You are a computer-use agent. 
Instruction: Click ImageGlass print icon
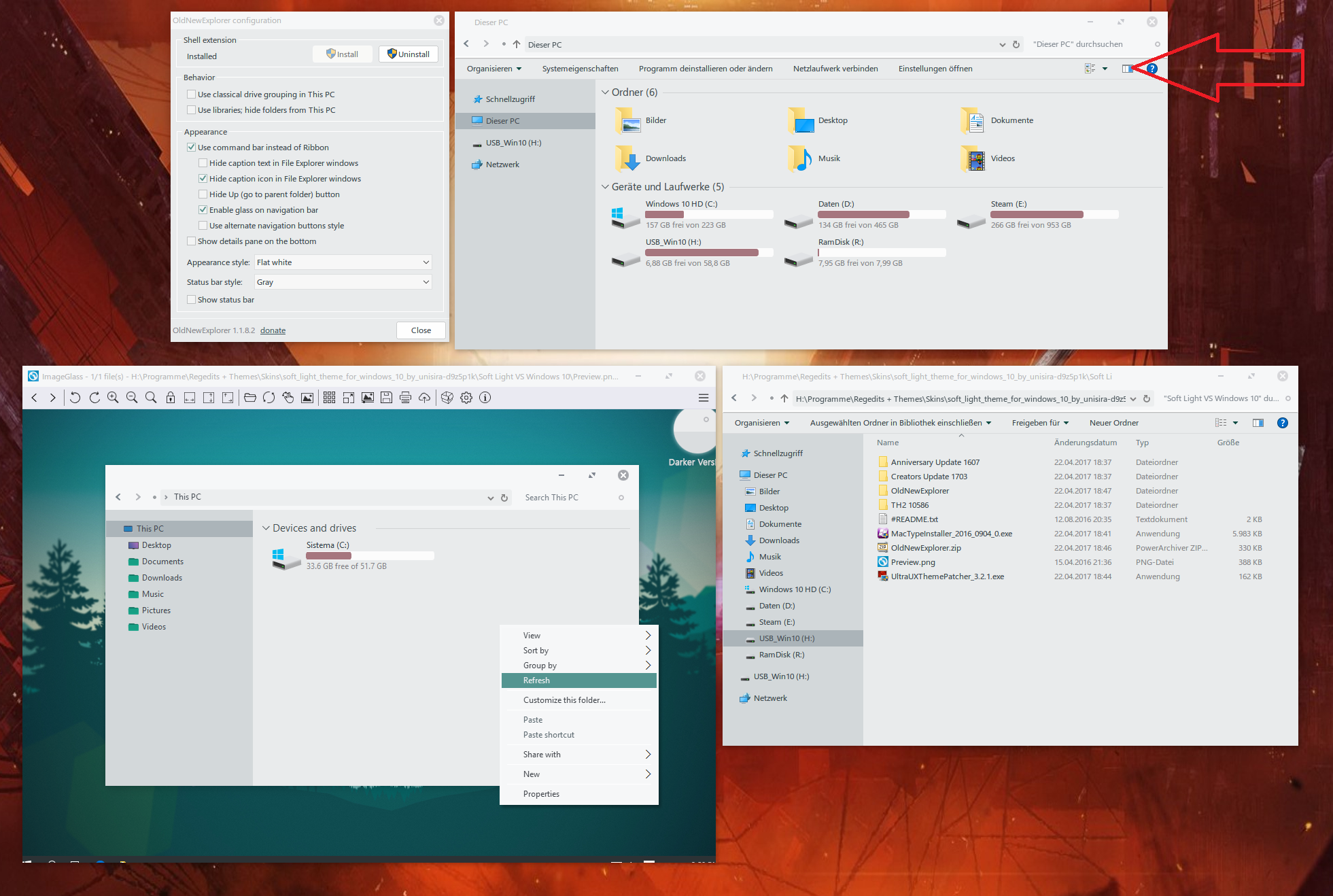coord(406,398)
